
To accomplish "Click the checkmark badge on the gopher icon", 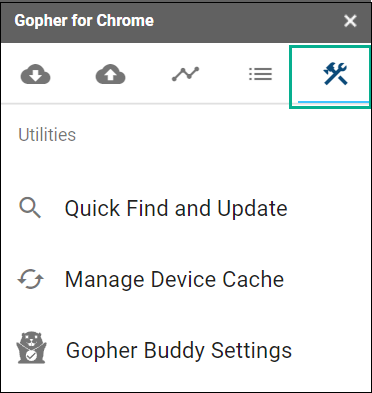I will point(32,357).
